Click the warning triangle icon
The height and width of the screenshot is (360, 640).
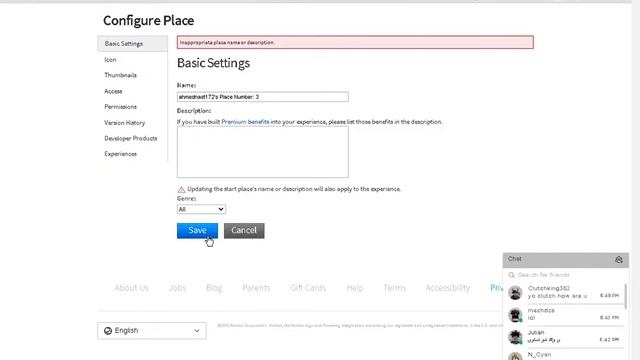tap(181, 189)
